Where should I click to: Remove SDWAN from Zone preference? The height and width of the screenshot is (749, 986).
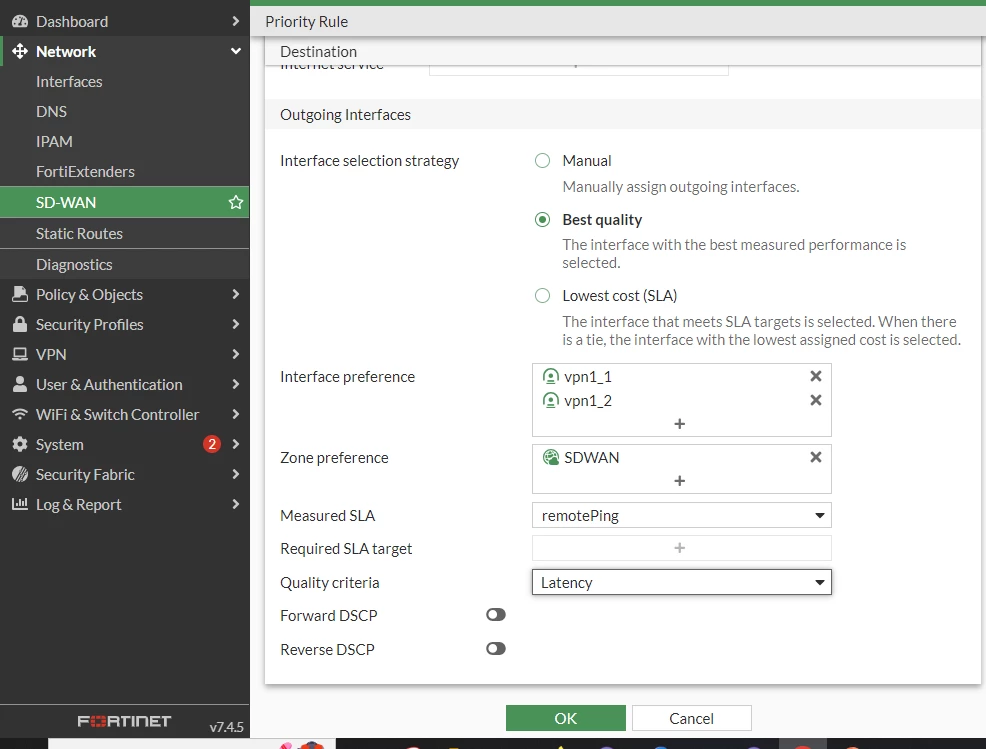[x=816, y=457]
